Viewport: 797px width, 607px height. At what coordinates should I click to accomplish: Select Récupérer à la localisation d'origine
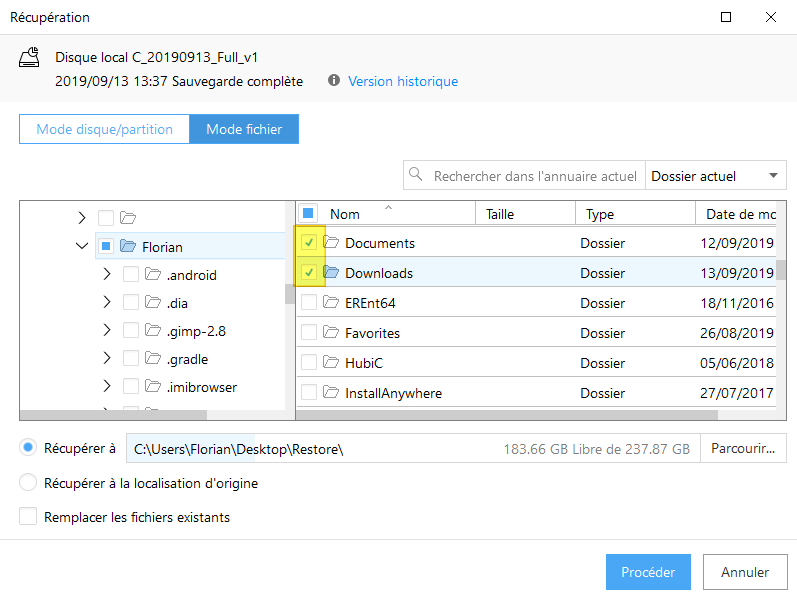pyautogui.click(x=28, y=483)
